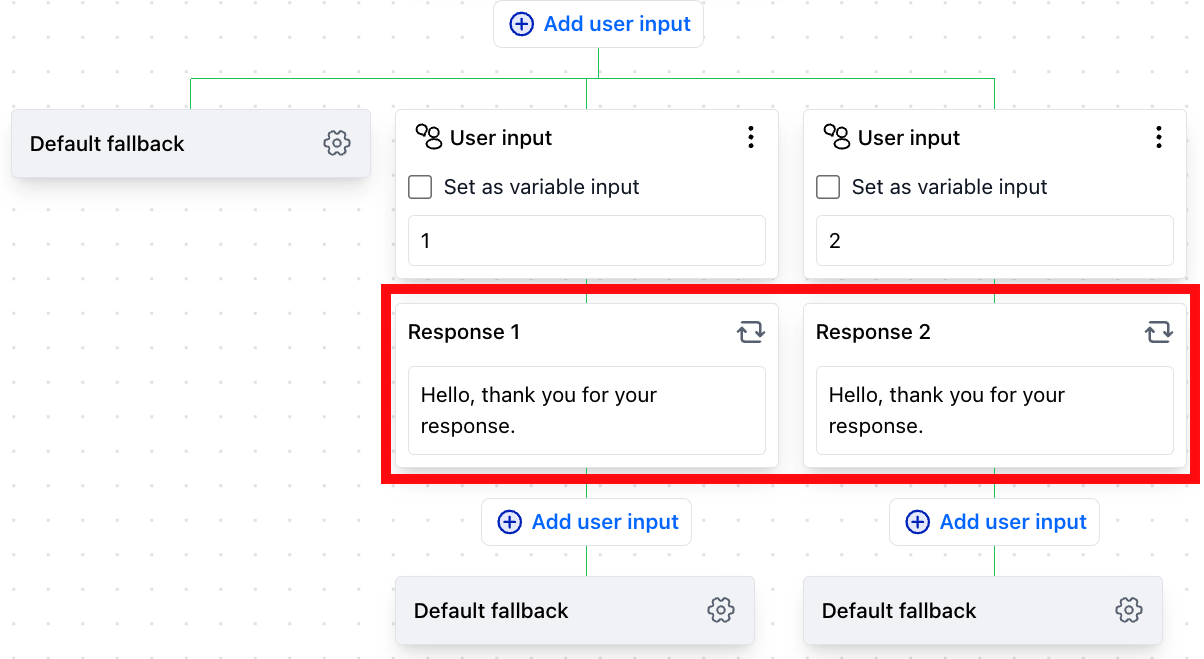Click the top Add user input button

[x=598, y=24]
